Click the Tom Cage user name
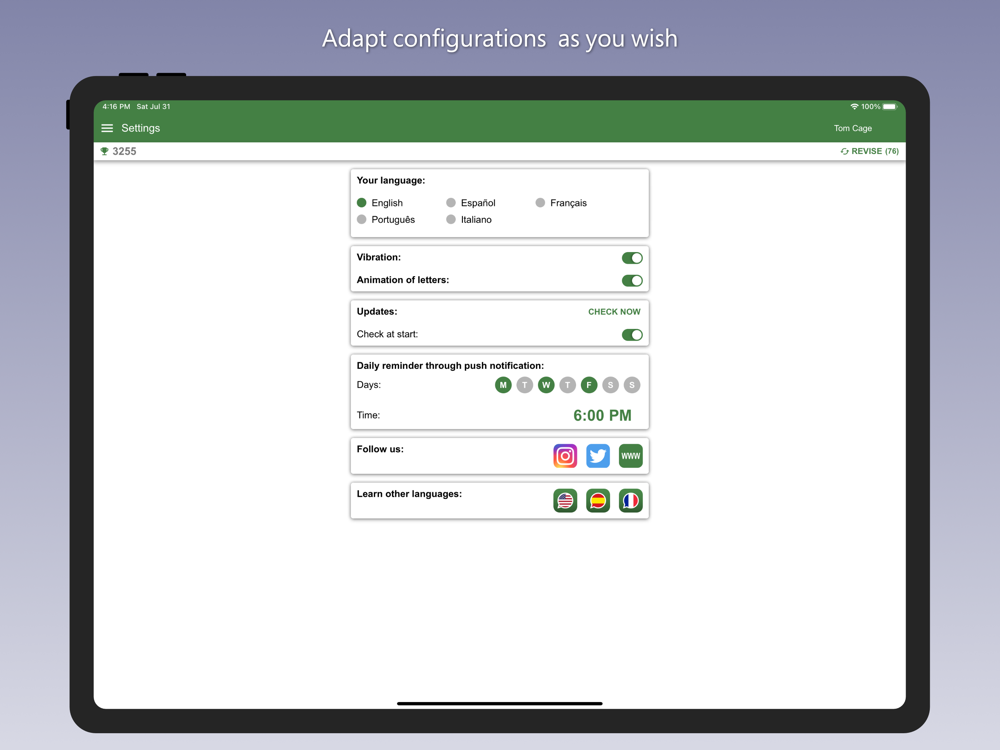Viewport: 1000px width, 750px height. (853, 128)
